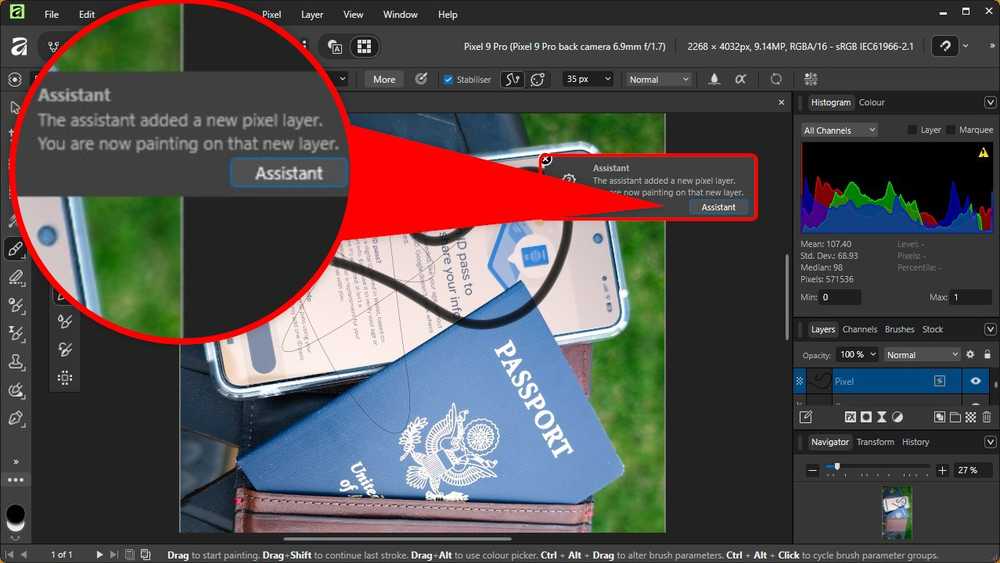Click the Navigator preview thumbnail
The width and height of the screenshot is (1000, 563).
click(x=897, y=513)
